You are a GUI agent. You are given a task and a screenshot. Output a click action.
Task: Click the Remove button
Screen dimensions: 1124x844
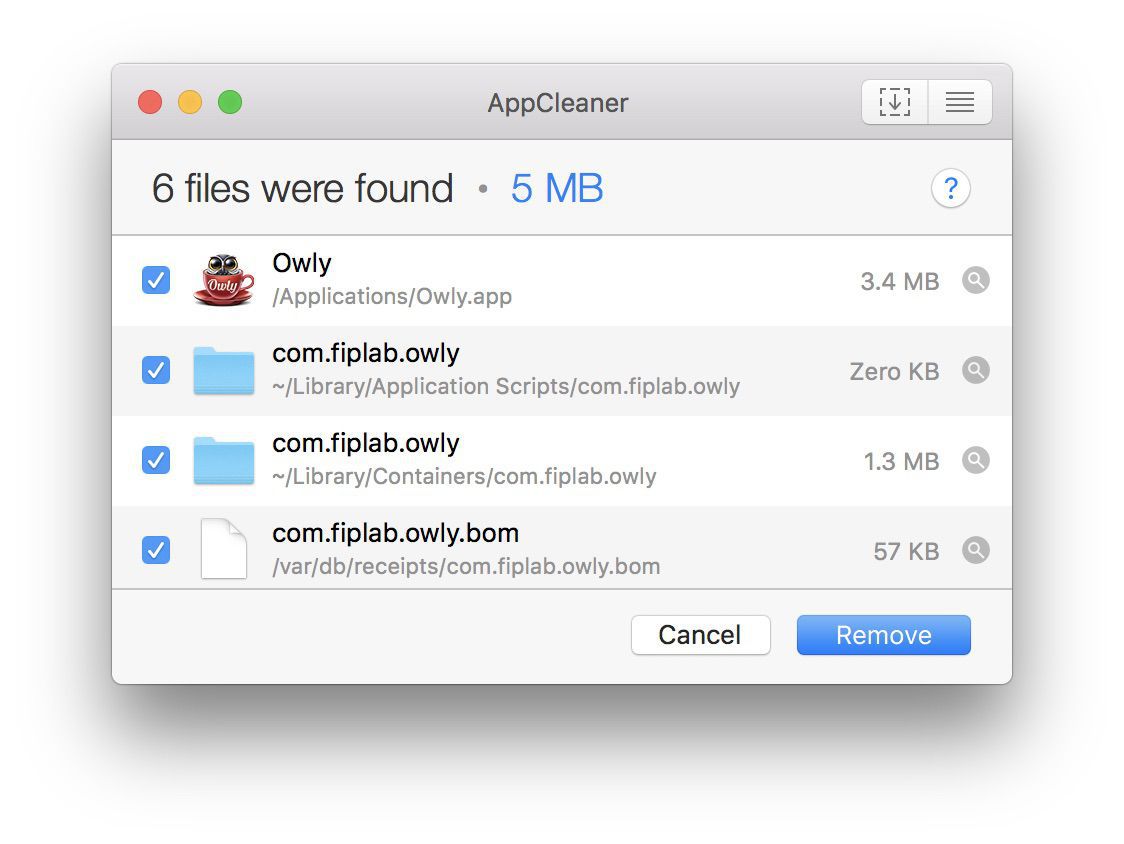click(883, 635)
